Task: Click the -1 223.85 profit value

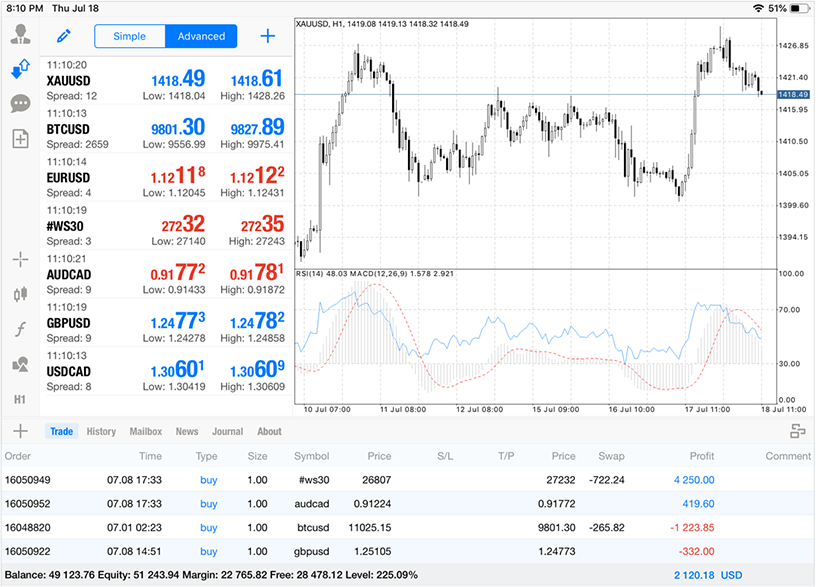Action: point(692,528)
